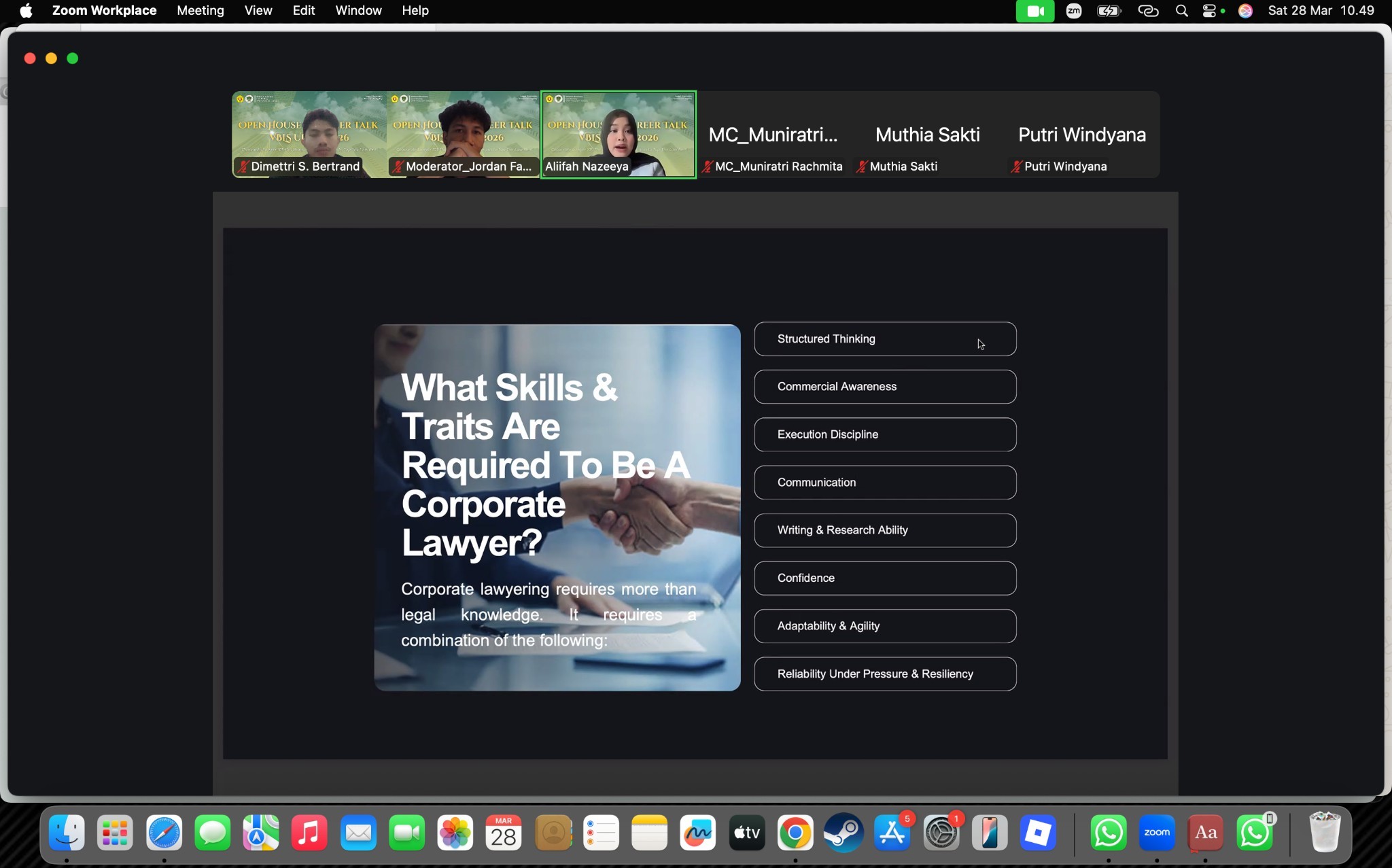Click the battery charging status icon

point(1109,11)
